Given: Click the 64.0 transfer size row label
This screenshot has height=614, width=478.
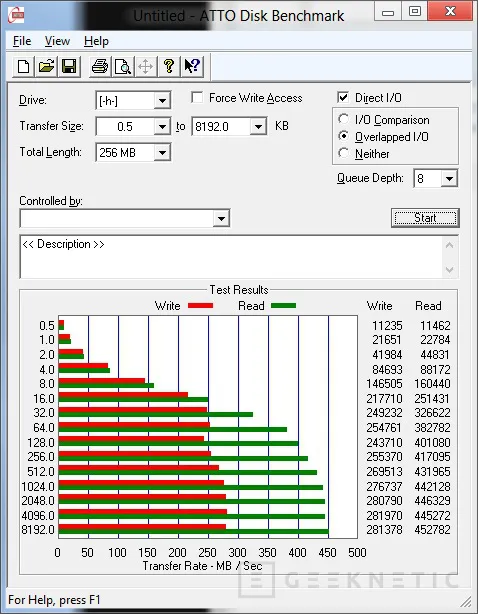Looking at the screenshot, I should click(43, 428).
